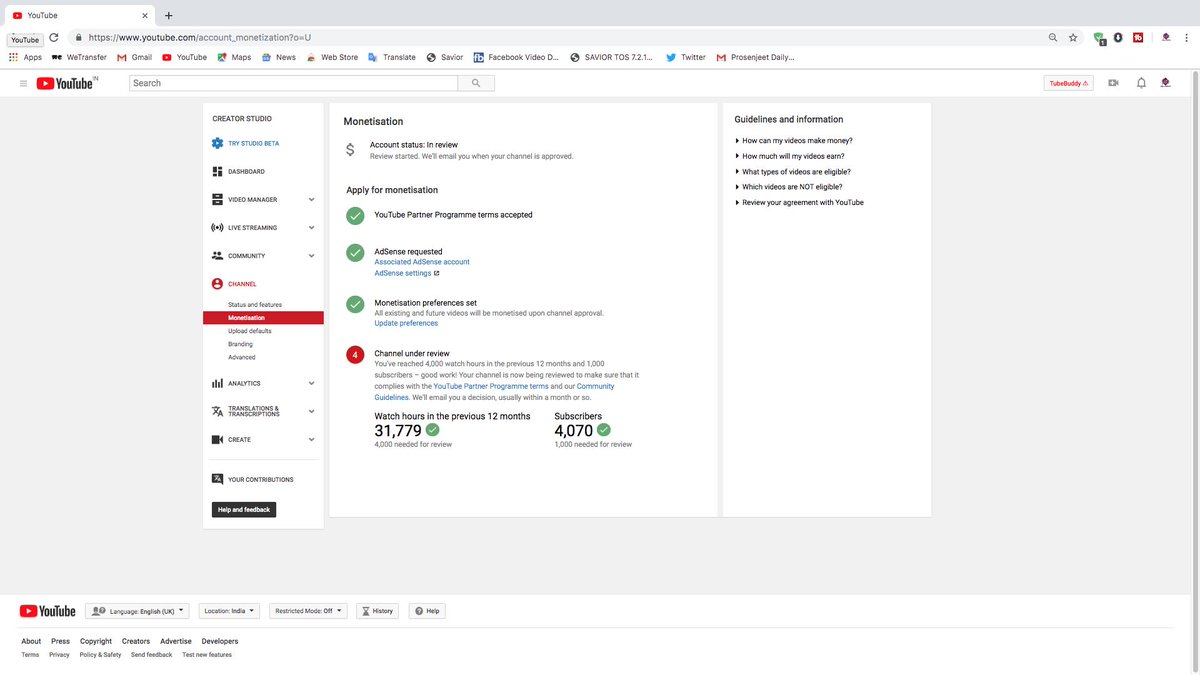
Task: Open Associated AdSense account link
Action: pyautogui.click(x=422, y=262)
